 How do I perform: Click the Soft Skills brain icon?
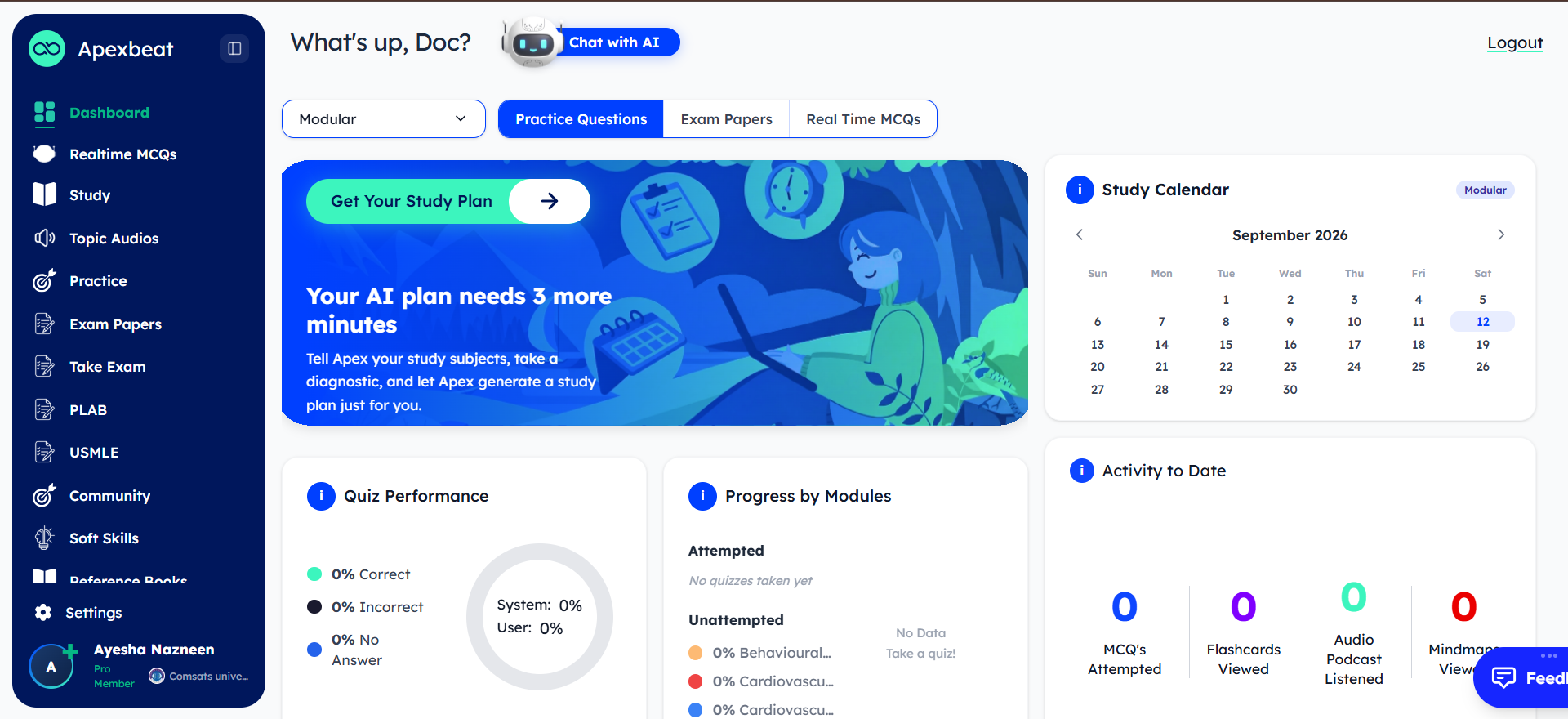[45, 538]
